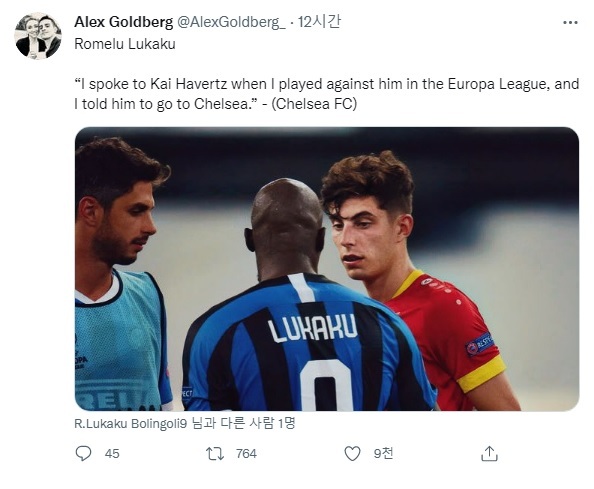Like the tweet with the heart icon
This screenshot has height=489, width=594.
(x=352, y=453)
